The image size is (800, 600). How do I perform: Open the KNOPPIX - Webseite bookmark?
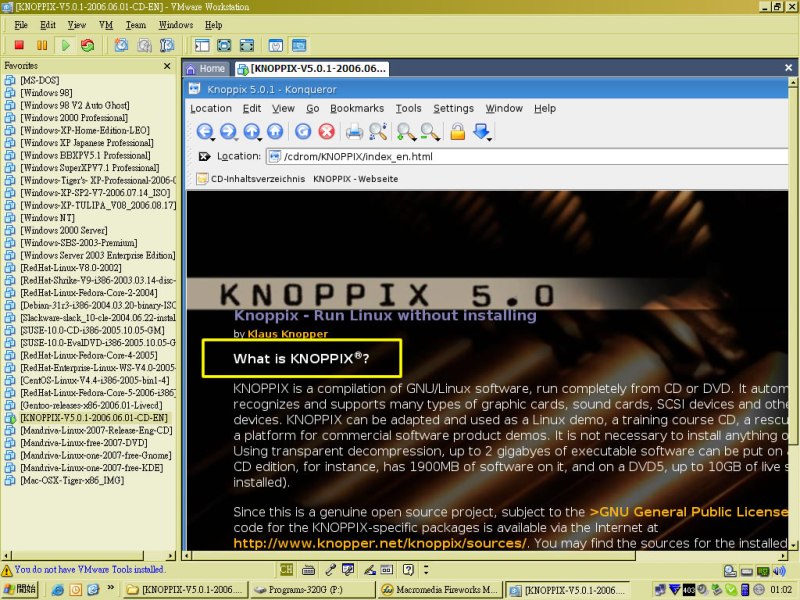tap(356, 179)
